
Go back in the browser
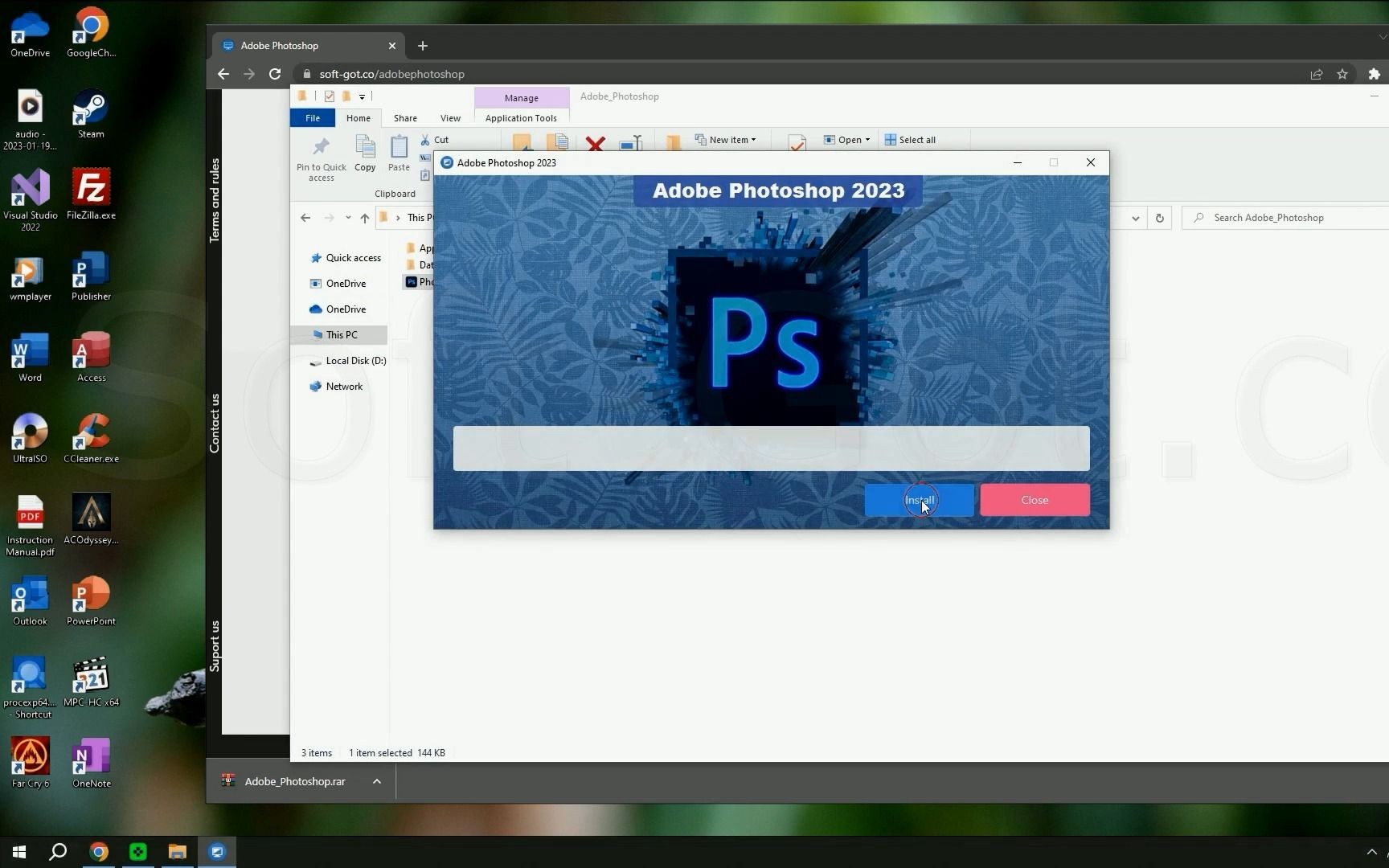(x=223, y=74)
